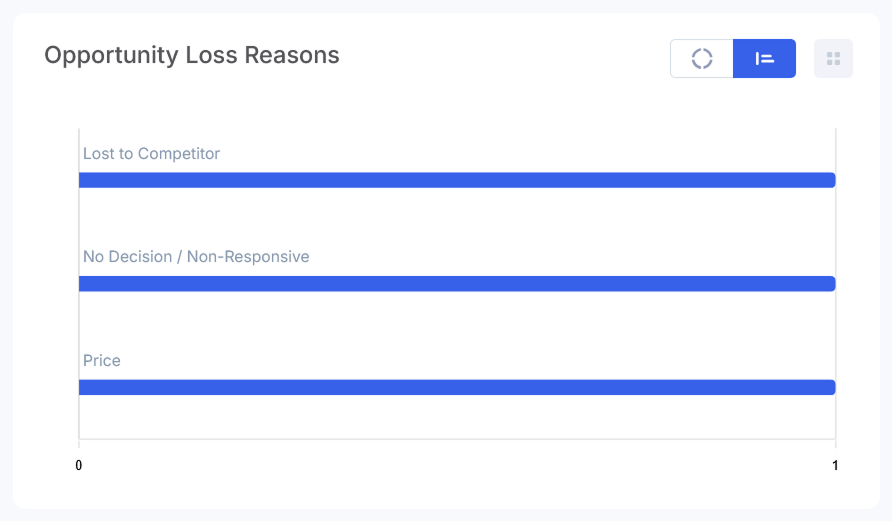This screenshot has width=892, height=521.
Task: Click empty plot area above Lost to Competitor label
Action: (456, 140)
